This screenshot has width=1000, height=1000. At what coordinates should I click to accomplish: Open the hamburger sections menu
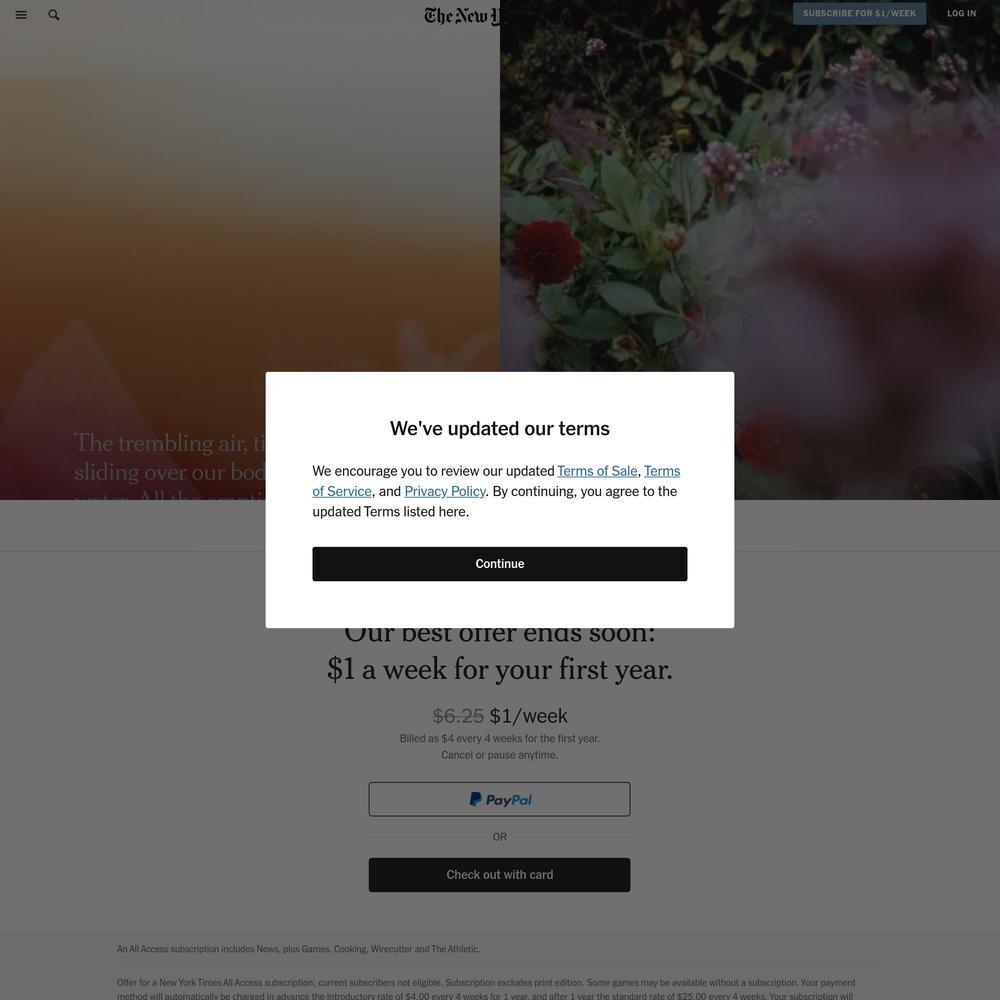21,15
